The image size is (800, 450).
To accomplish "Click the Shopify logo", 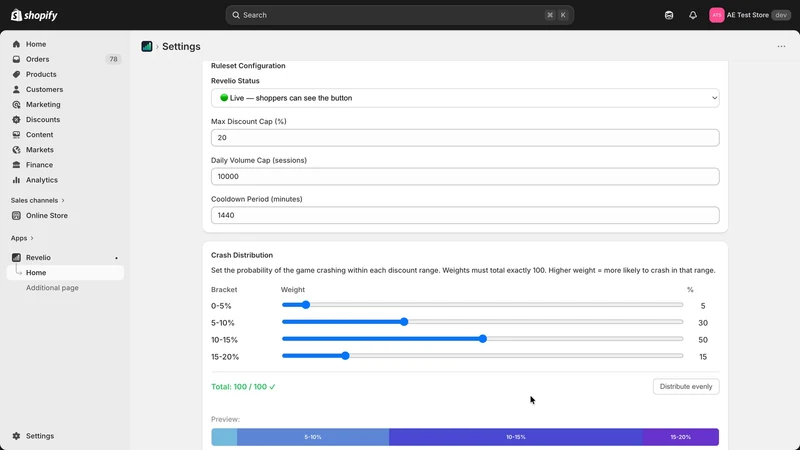I will (34, 15).
